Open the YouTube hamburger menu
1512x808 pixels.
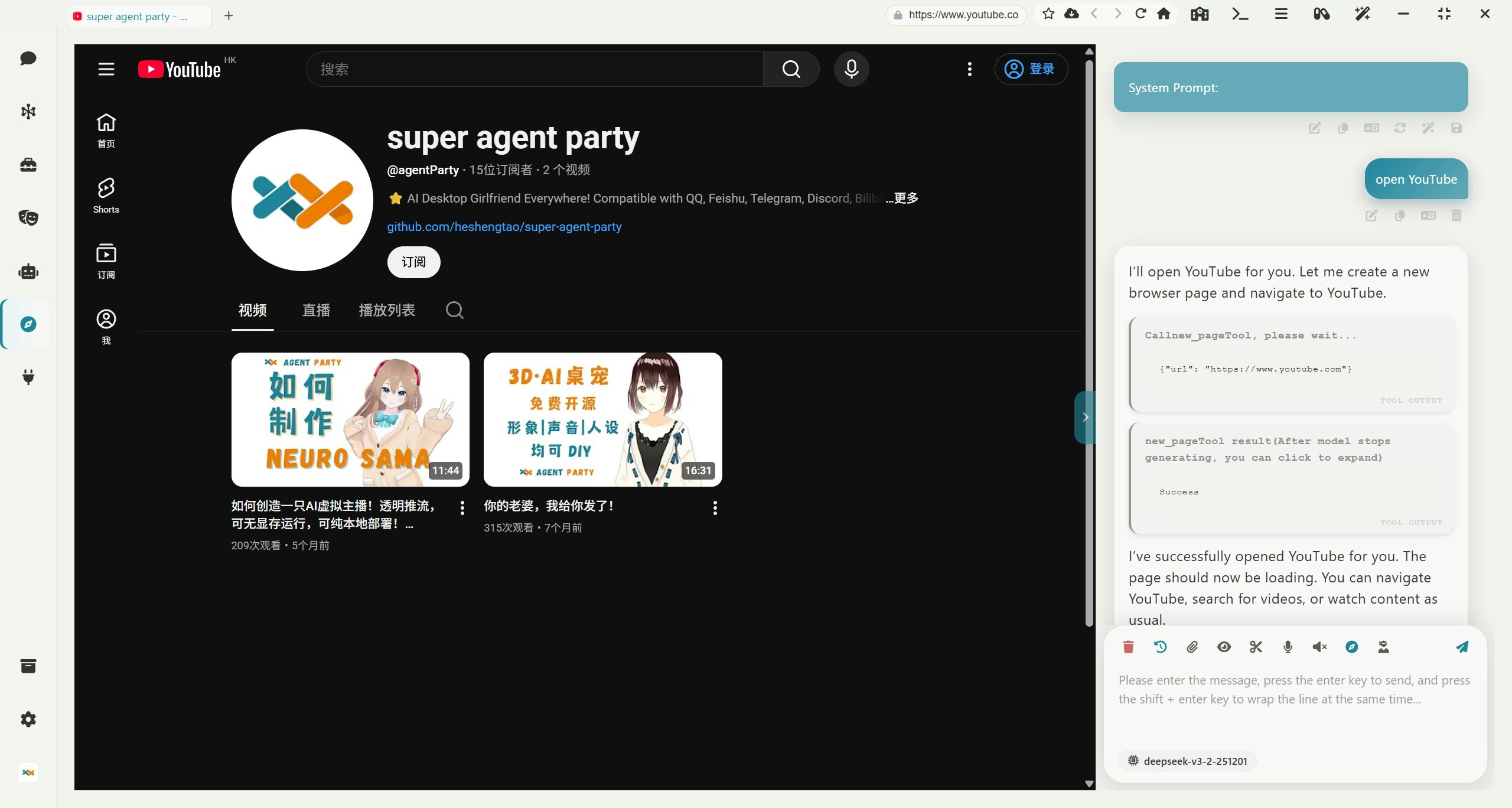tap(106, 69)
